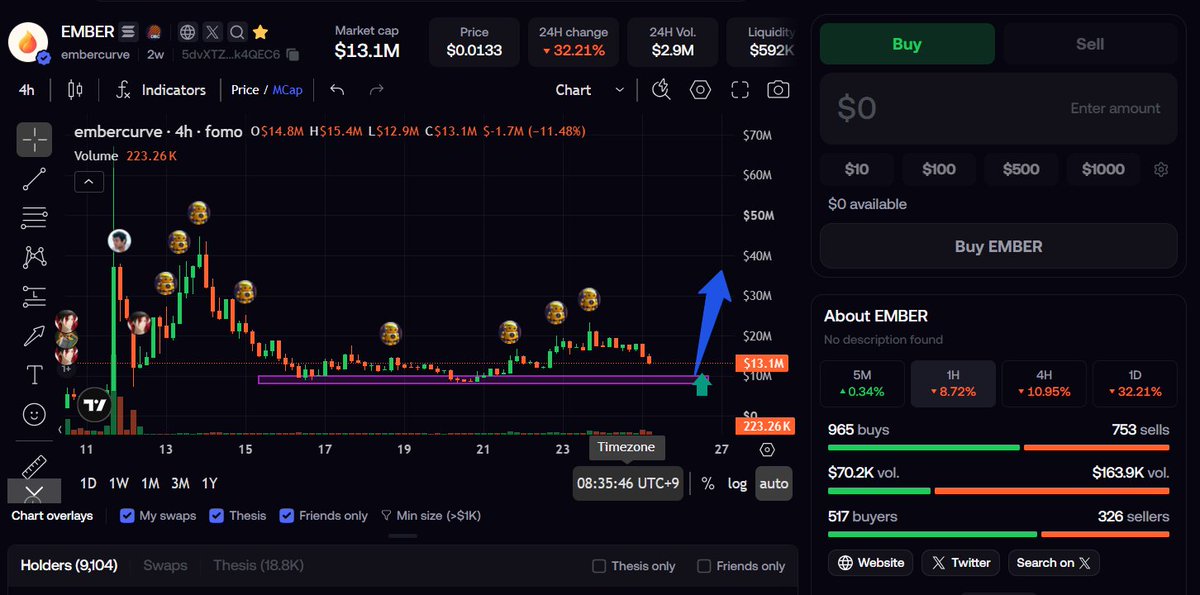Open the Chart view dropdown
The image size is (1200, 595).
point(590,90)
